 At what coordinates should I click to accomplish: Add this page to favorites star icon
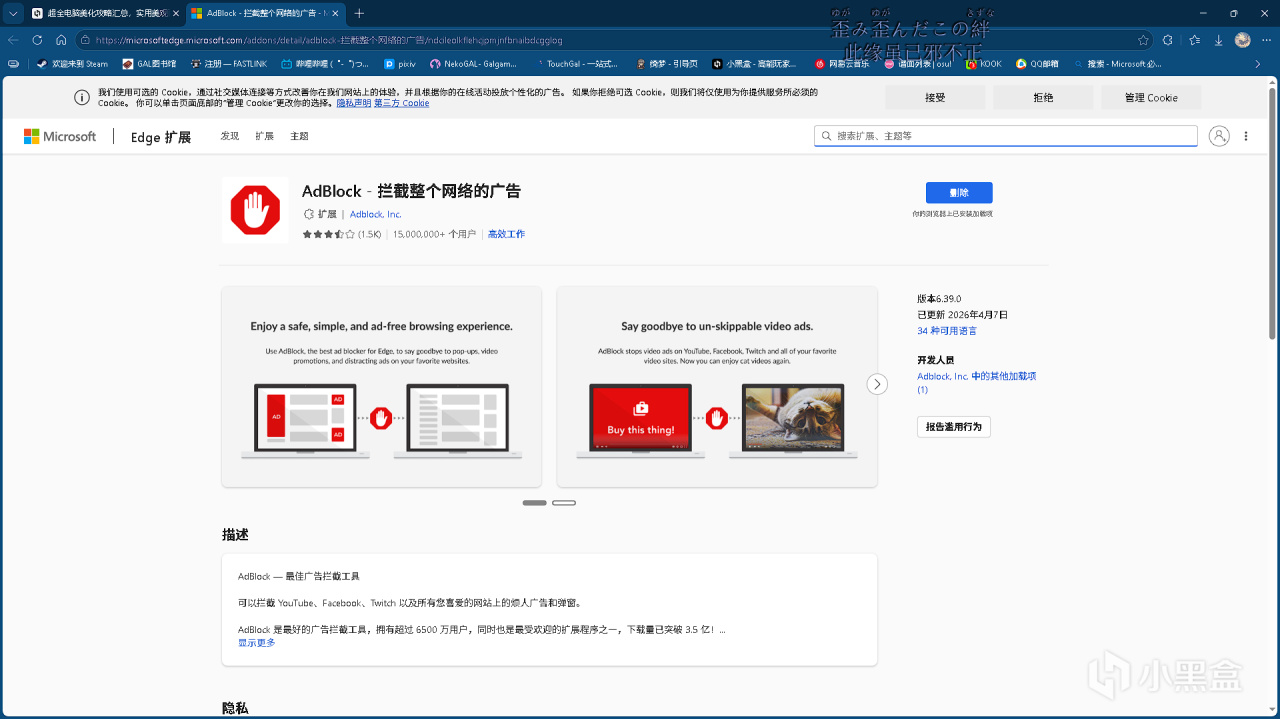(x=1143, y=40)
